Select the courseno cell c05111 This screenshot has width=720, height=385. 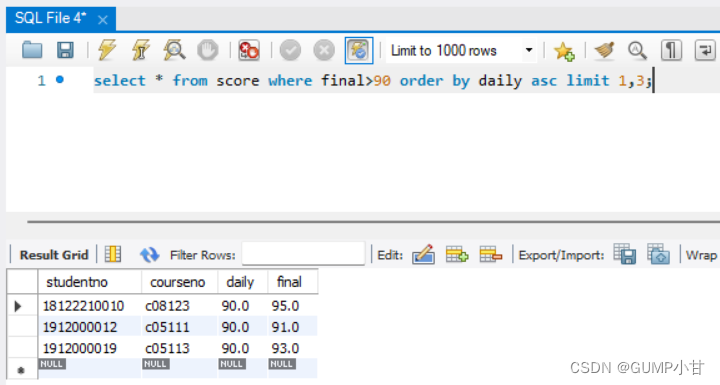180,327
